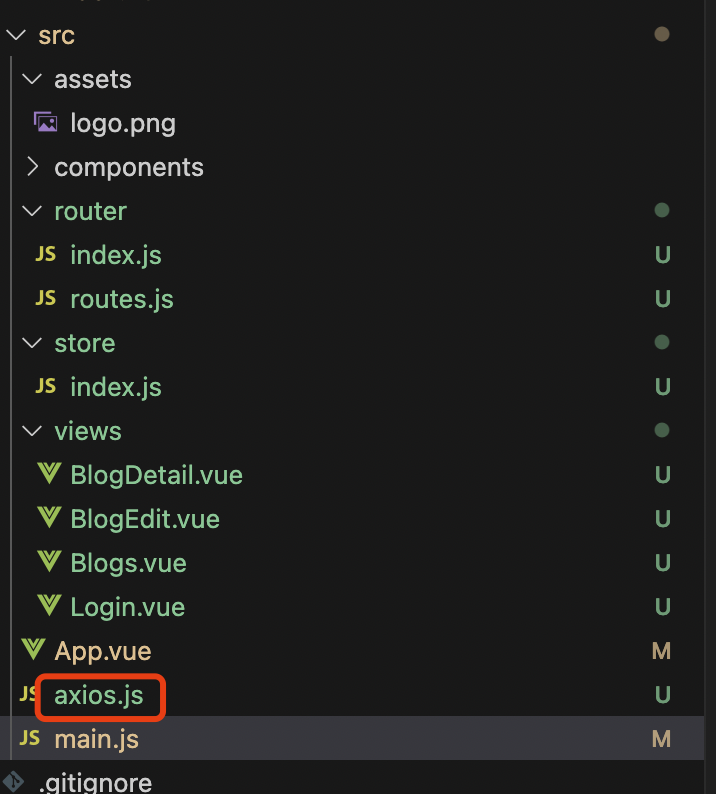Click the Vue icon next to Login.vue

point(47,607)
